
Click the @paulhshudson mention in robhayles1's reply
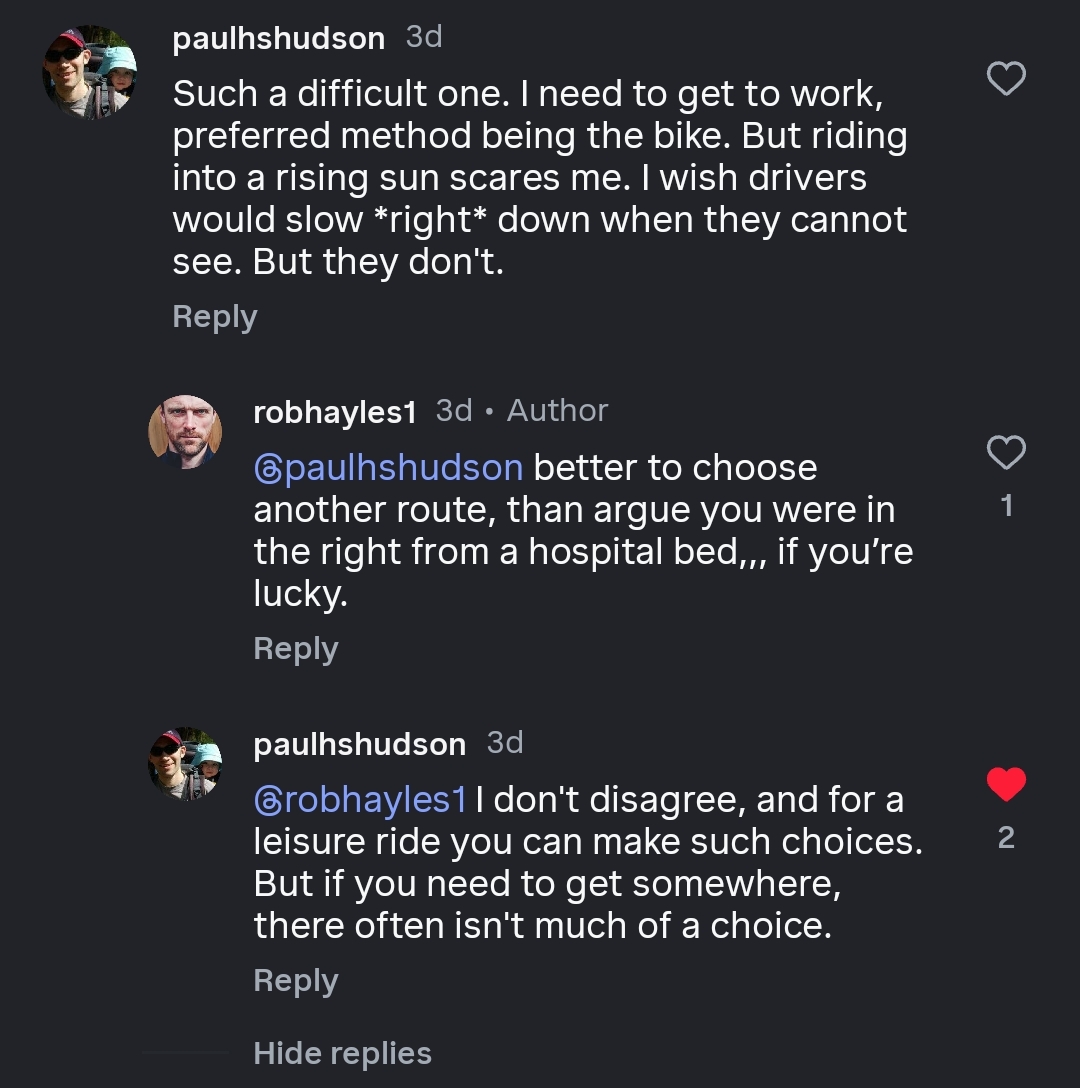388,468
